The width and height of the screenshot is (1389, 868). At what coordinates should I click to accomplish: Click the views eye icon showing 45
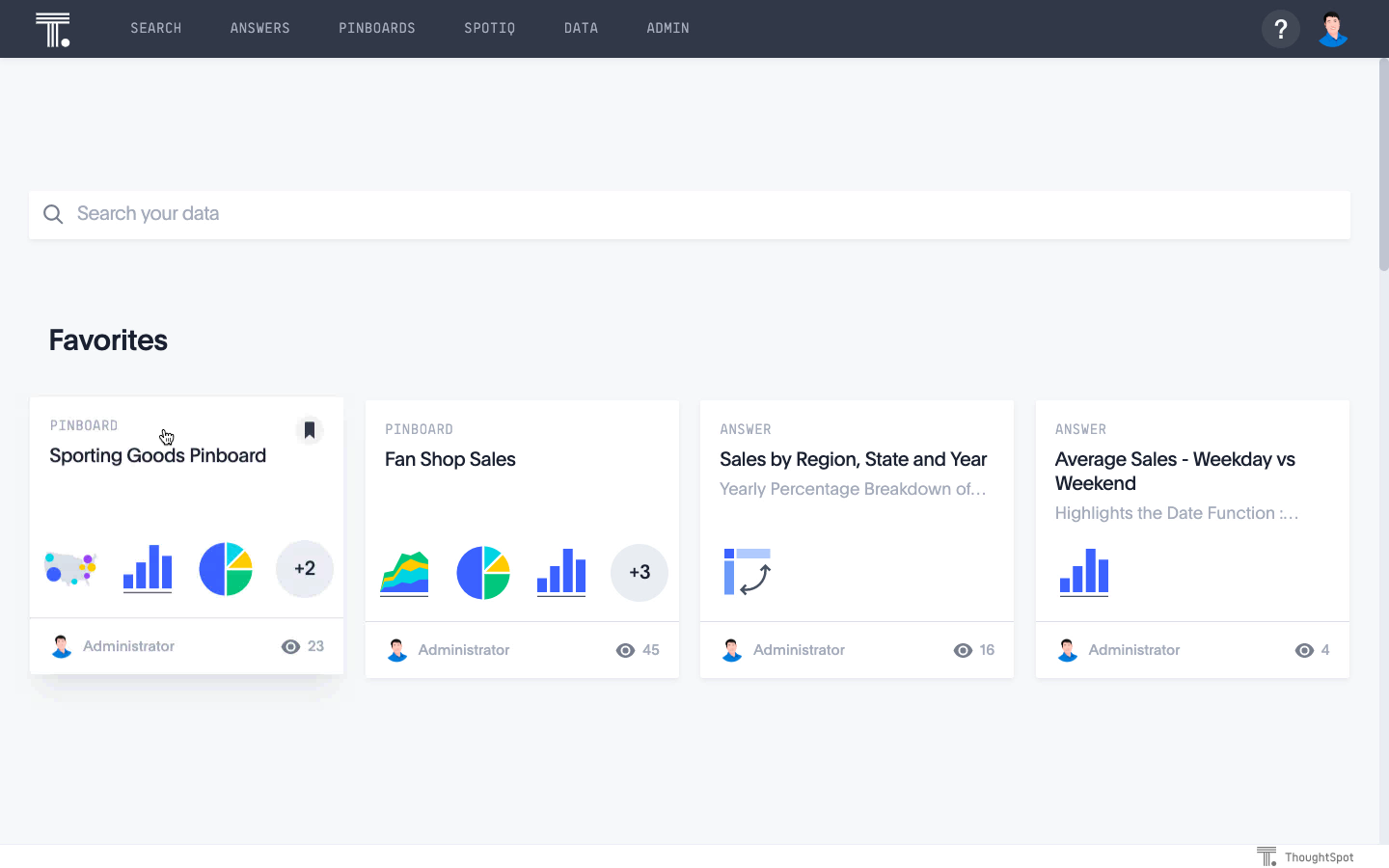(625, 651)
